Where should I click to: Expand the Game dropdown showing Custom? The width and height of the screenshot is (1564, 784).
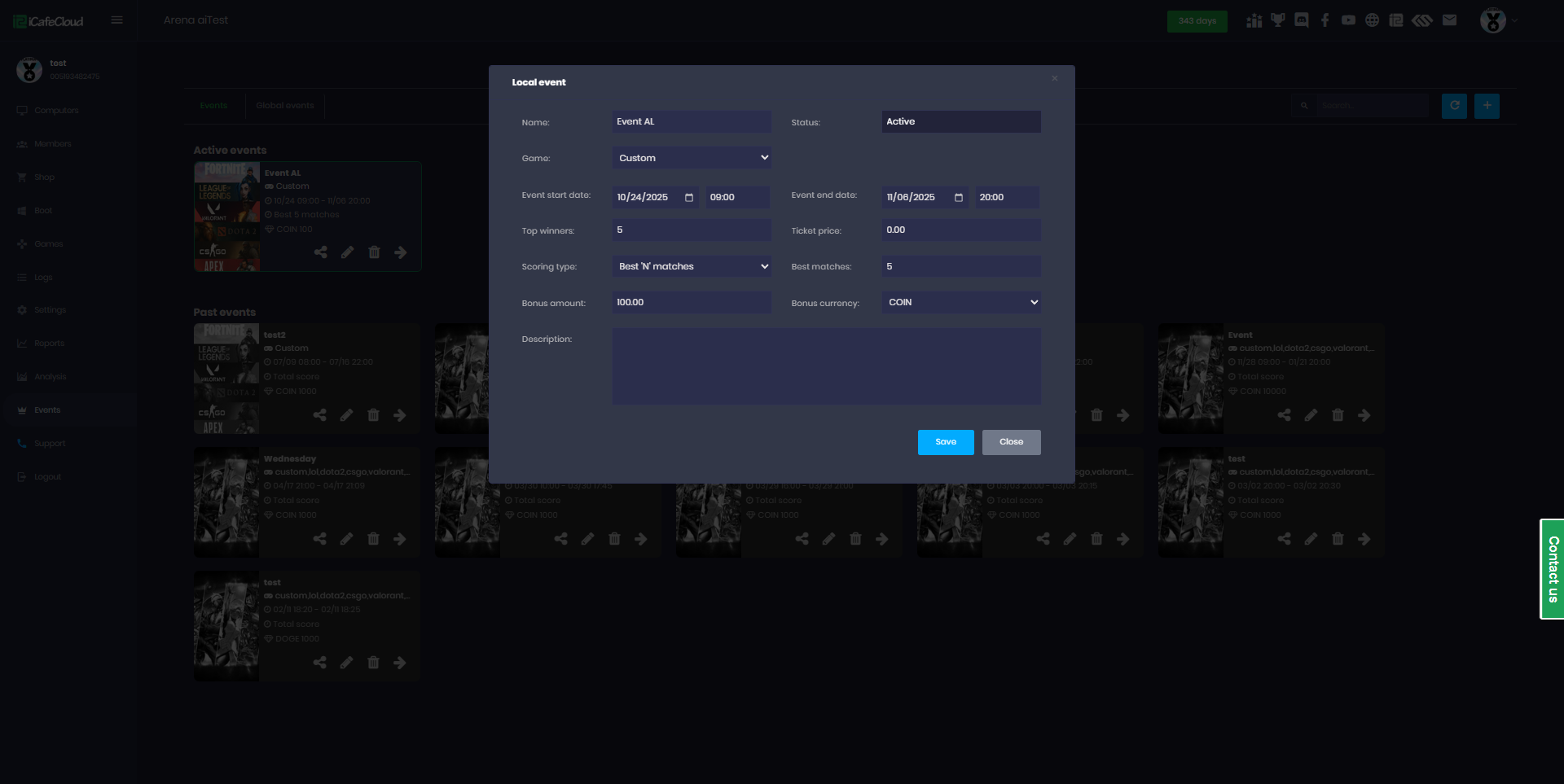coord(692,158)
